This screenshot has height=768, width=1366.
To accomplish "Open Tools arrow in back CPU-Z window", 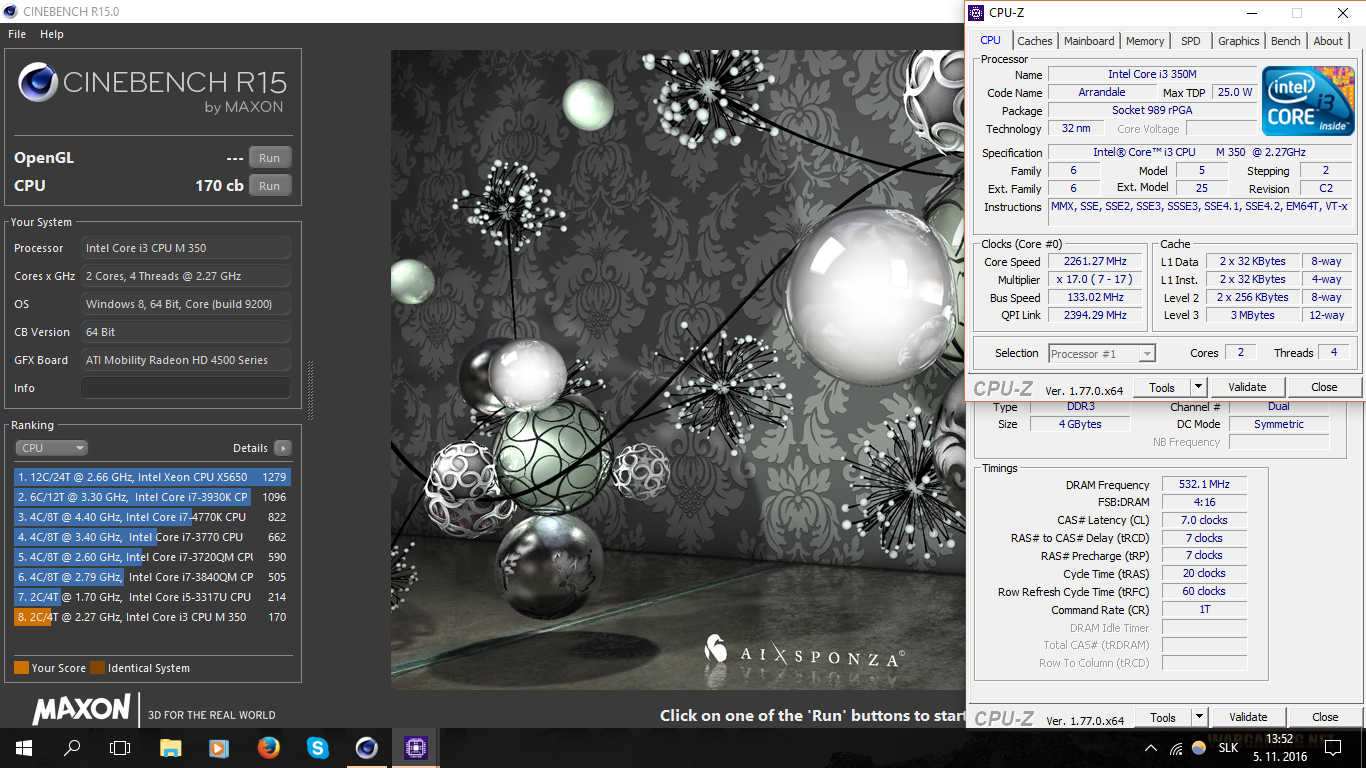I will (x=1200, y=717).
